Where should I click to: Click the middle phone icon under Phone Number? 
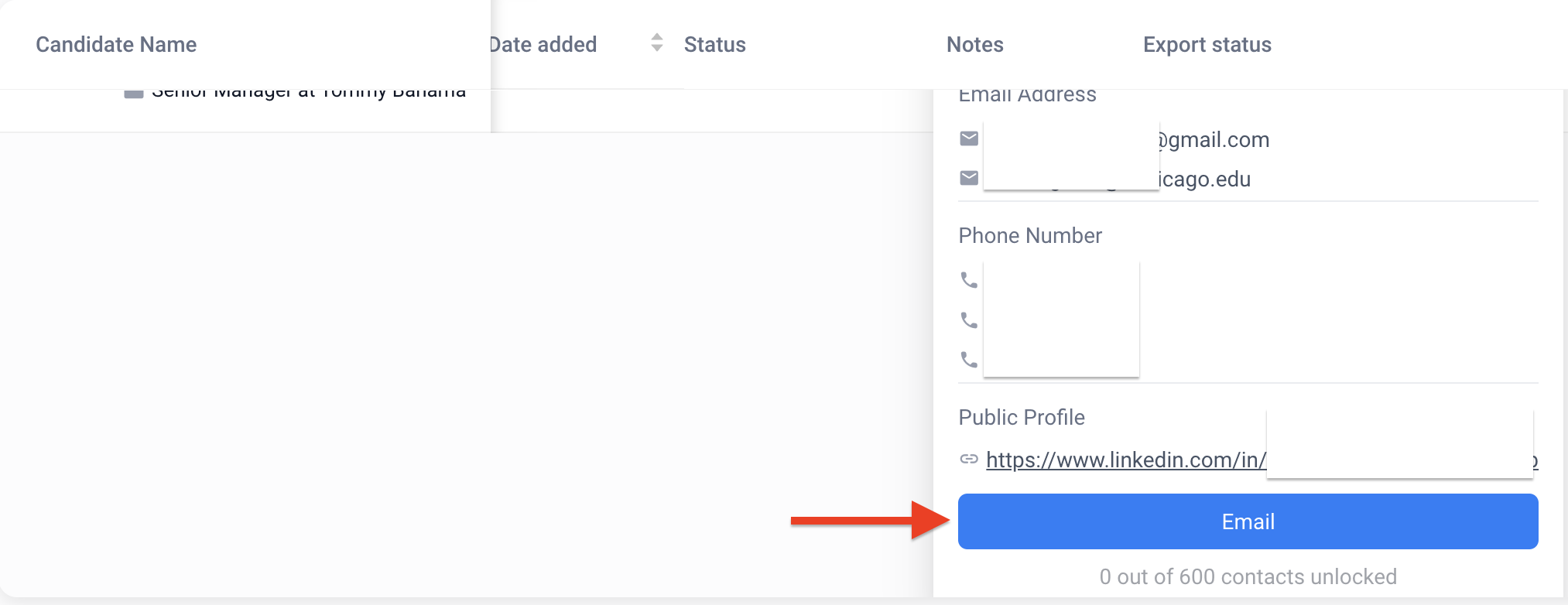(x=969, y=320)
